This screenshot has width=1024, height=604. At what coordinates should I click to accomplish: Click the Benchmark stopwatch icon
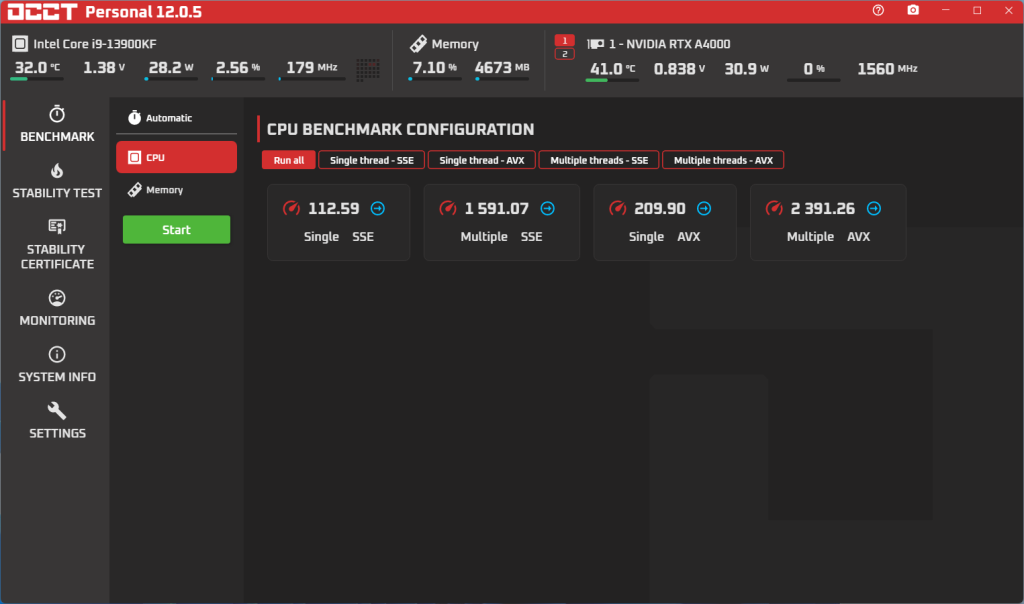57,114
